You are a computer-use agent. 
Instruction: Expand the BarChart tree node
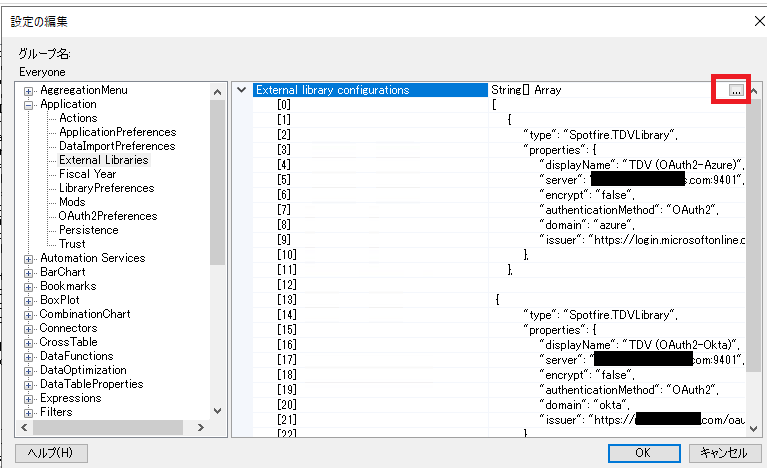coord(28,273)
